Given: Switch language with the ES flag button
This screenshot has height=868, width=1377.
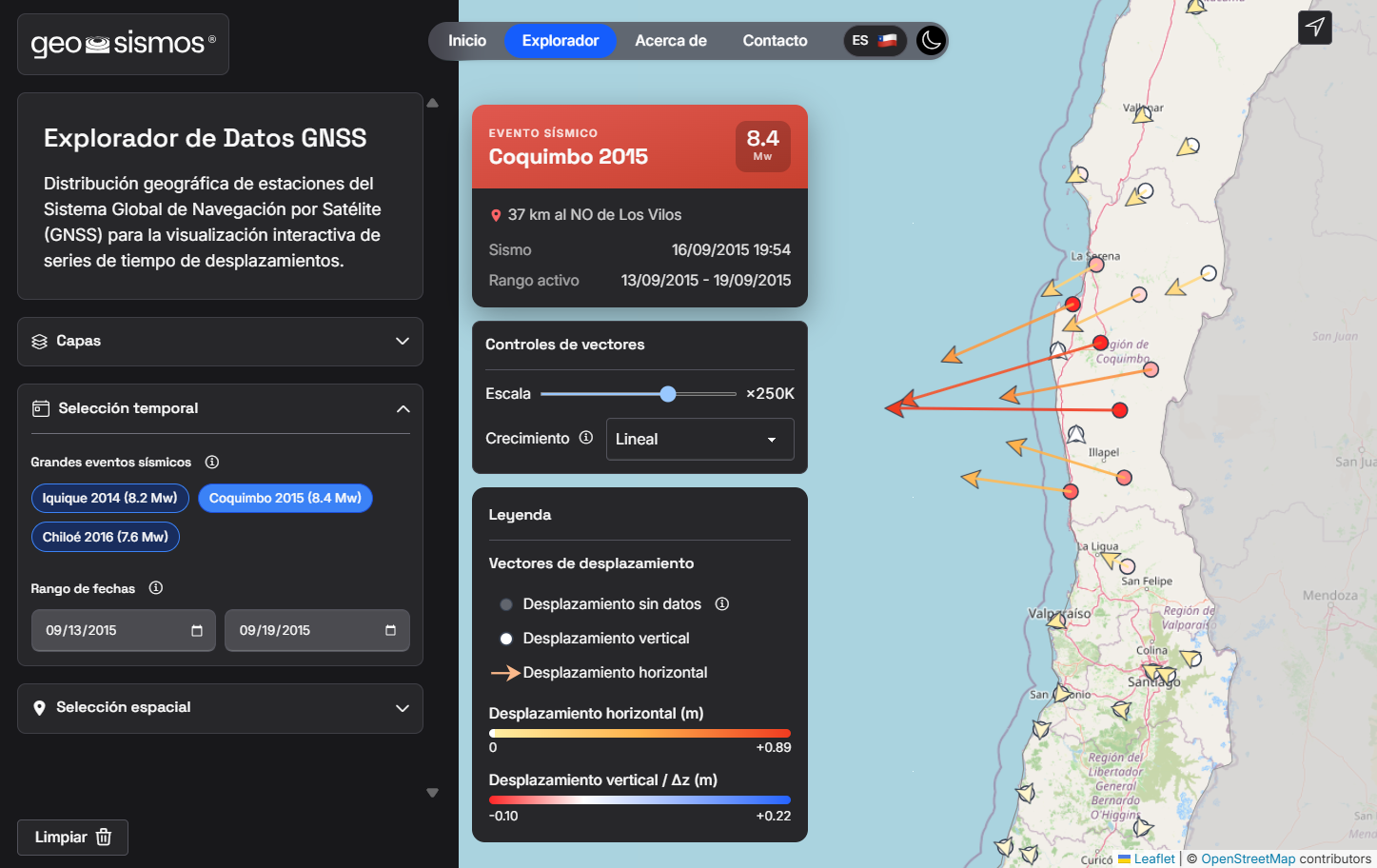Looking at the screenshot, I should click(x=875, y=41).
